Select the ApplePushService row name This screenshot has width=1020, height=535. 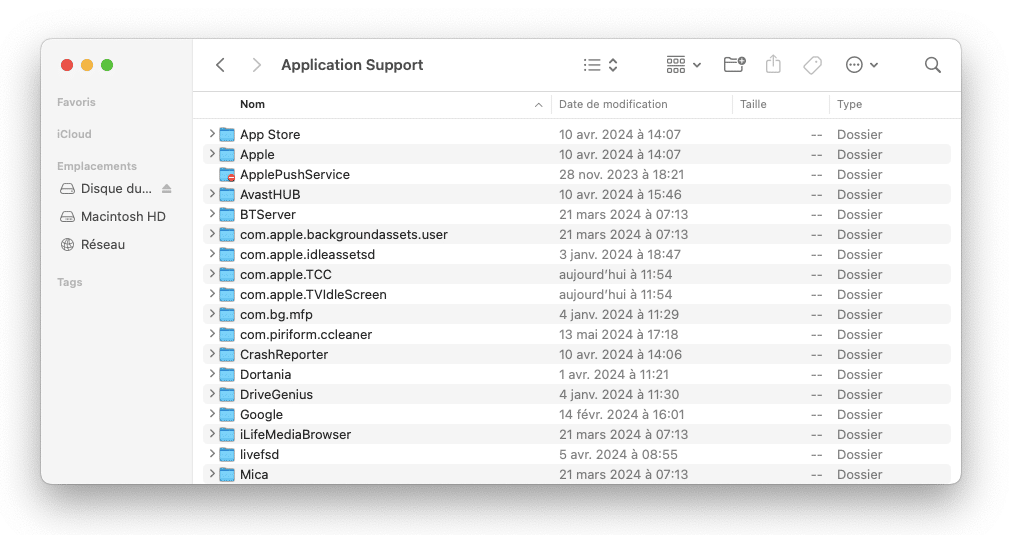(295, 174)
